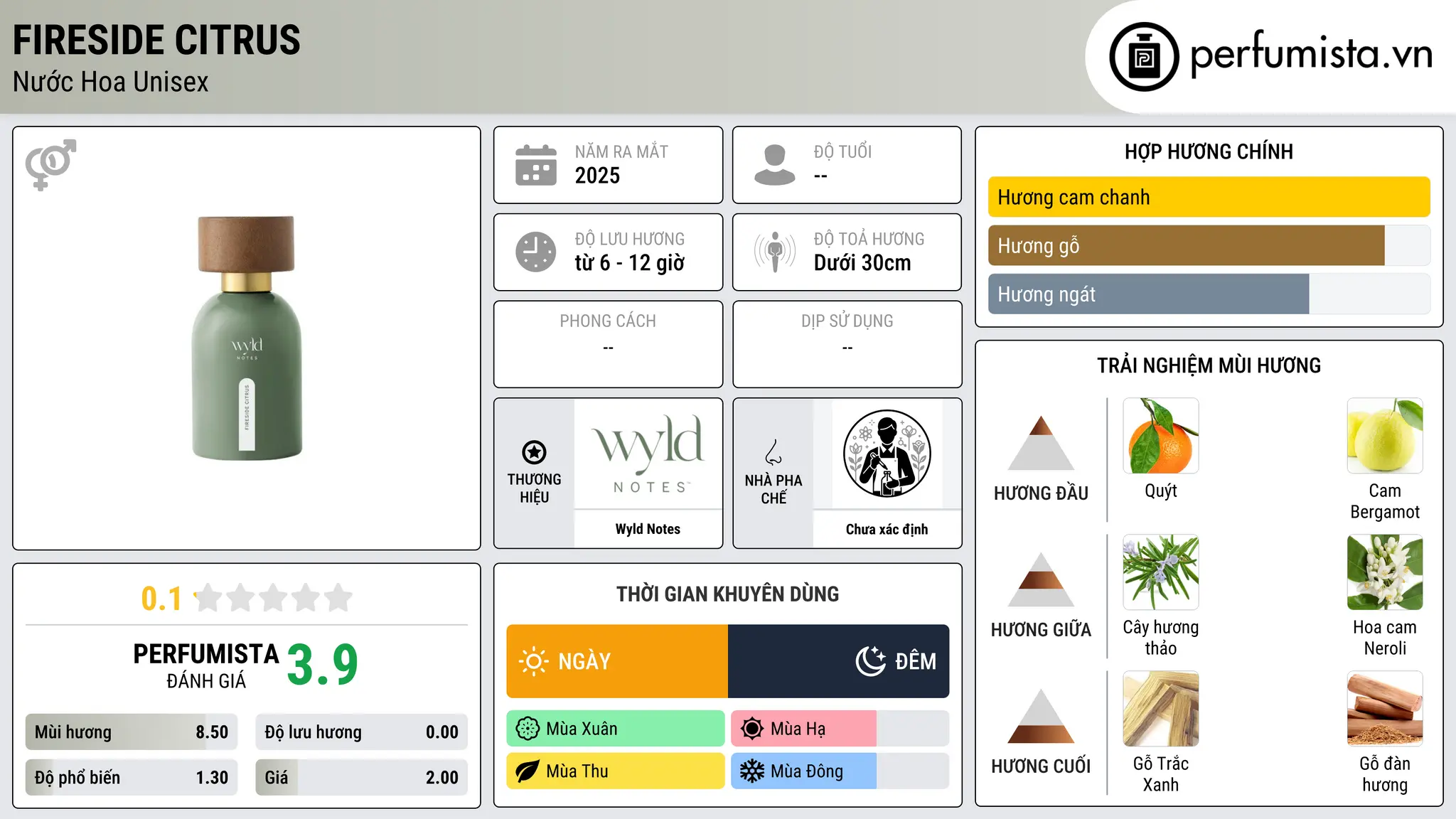Open the Hoa cam Neroli note image

(x=1385, y=572)
